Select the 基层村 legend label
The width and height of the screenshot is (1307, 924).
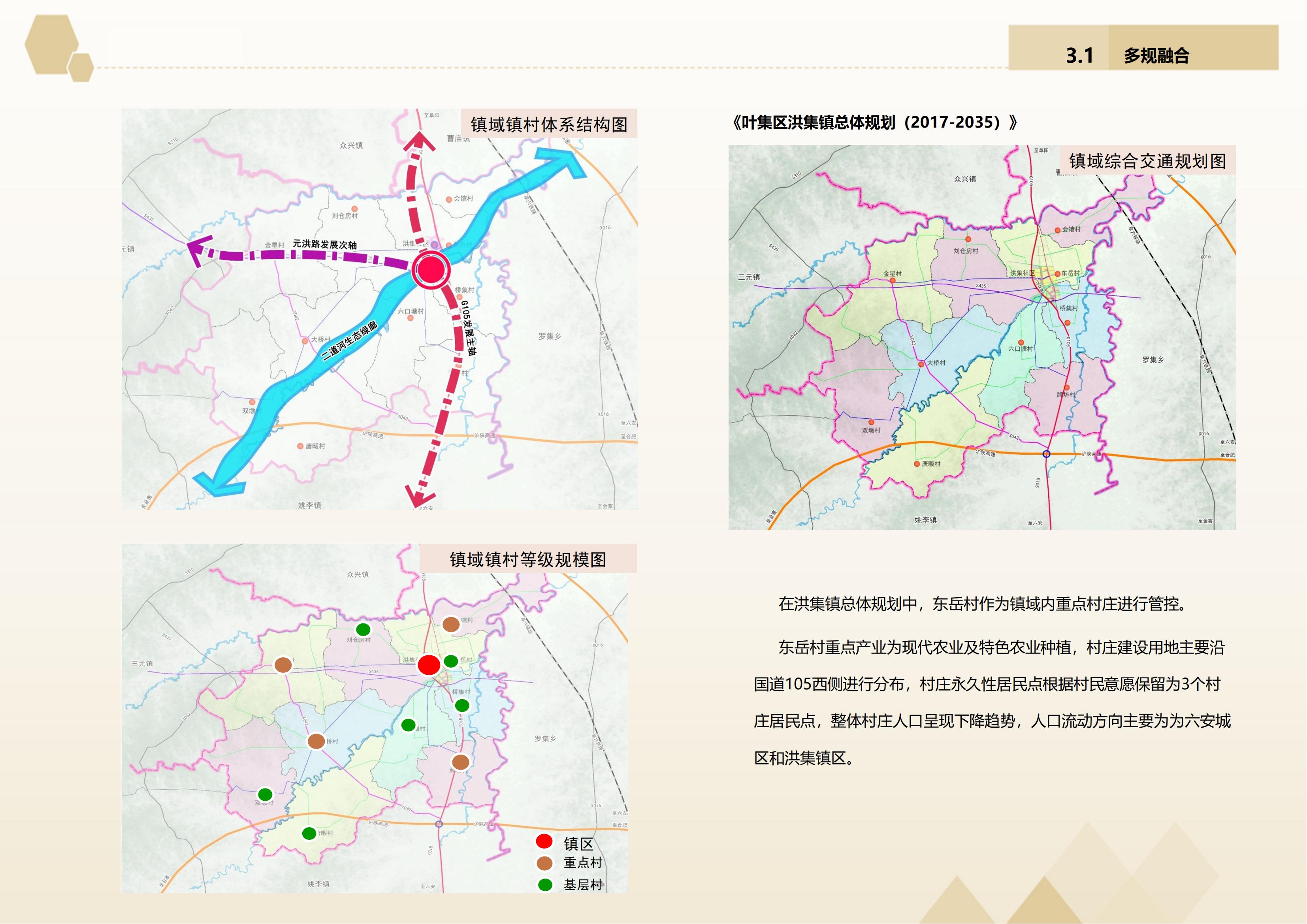pos(583,885)
